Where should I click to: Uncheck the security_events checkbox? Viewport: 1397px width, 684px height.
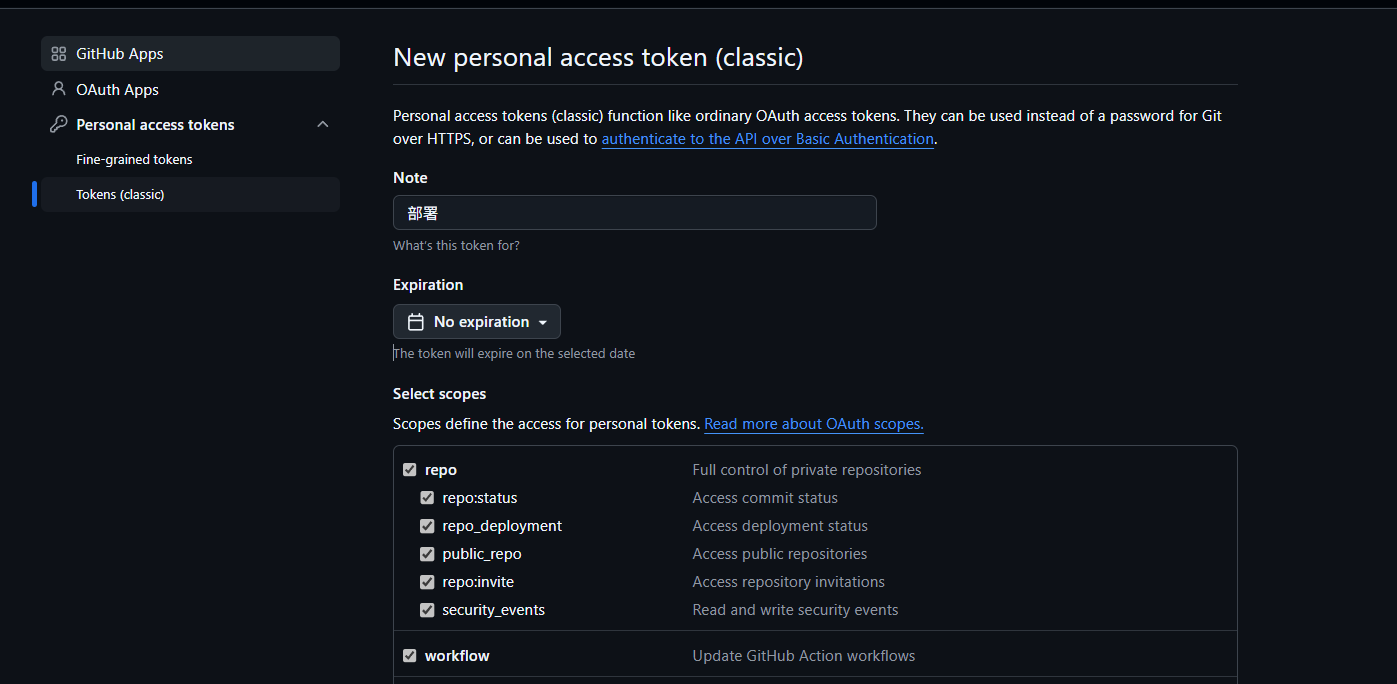click(427, 610)
